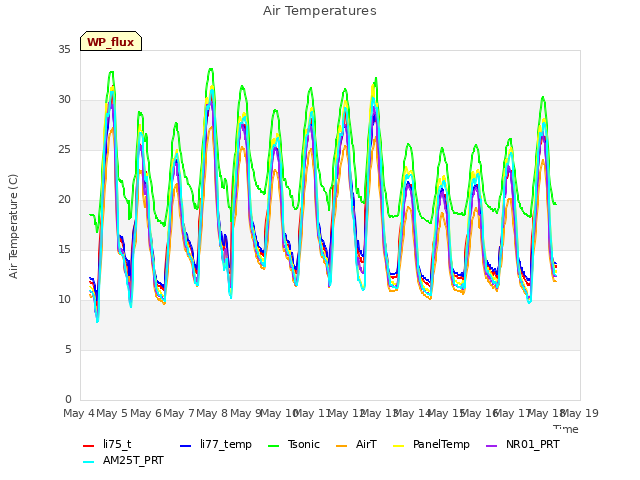Click the li75_t legend label
The height and width of the screenshot is (480, 640).
coord(117,444)
